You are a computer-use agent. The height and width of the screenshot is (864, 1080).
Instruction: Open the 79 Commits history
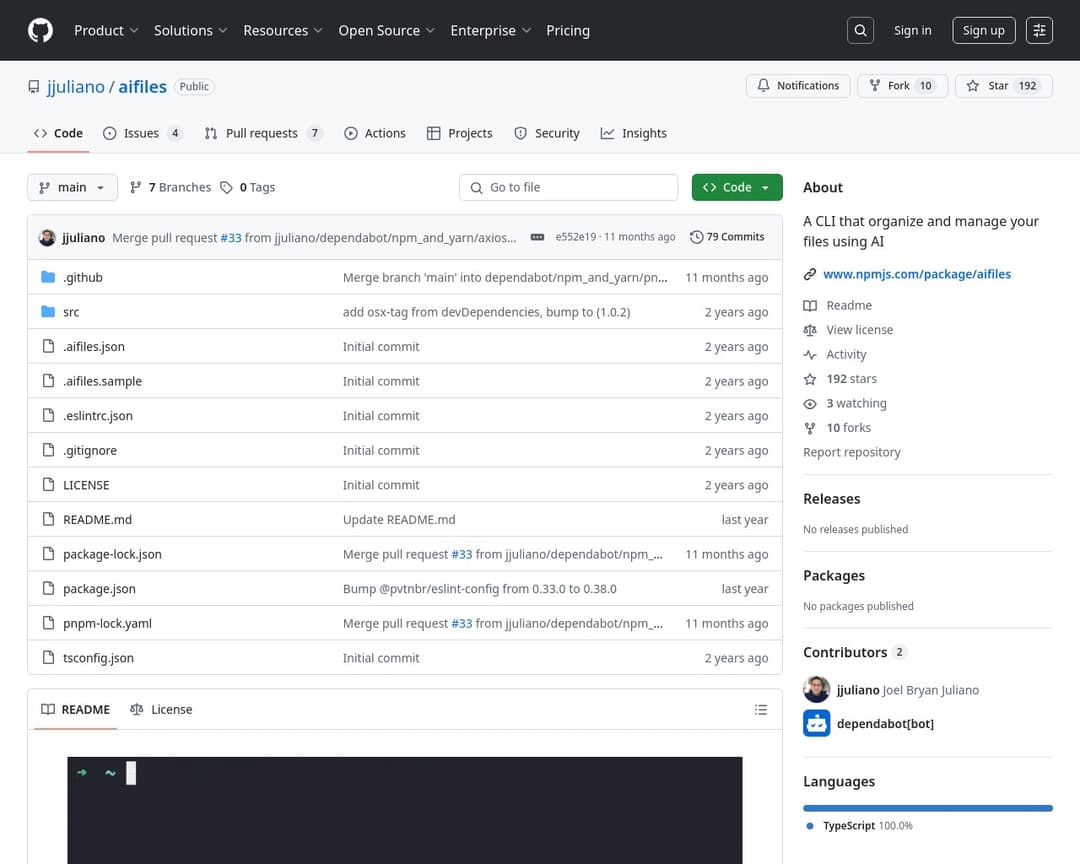(x=727, y=237)
